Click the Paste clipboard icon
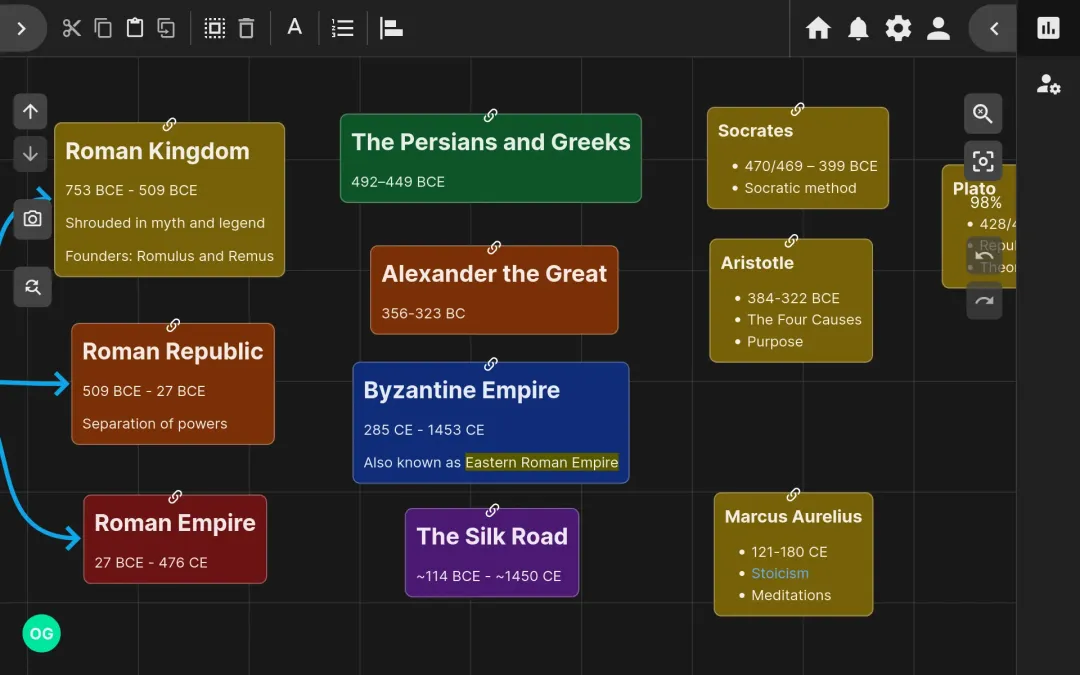This screenshot has width=1080, height=675. pyautogui.click(x=135, y=28)
